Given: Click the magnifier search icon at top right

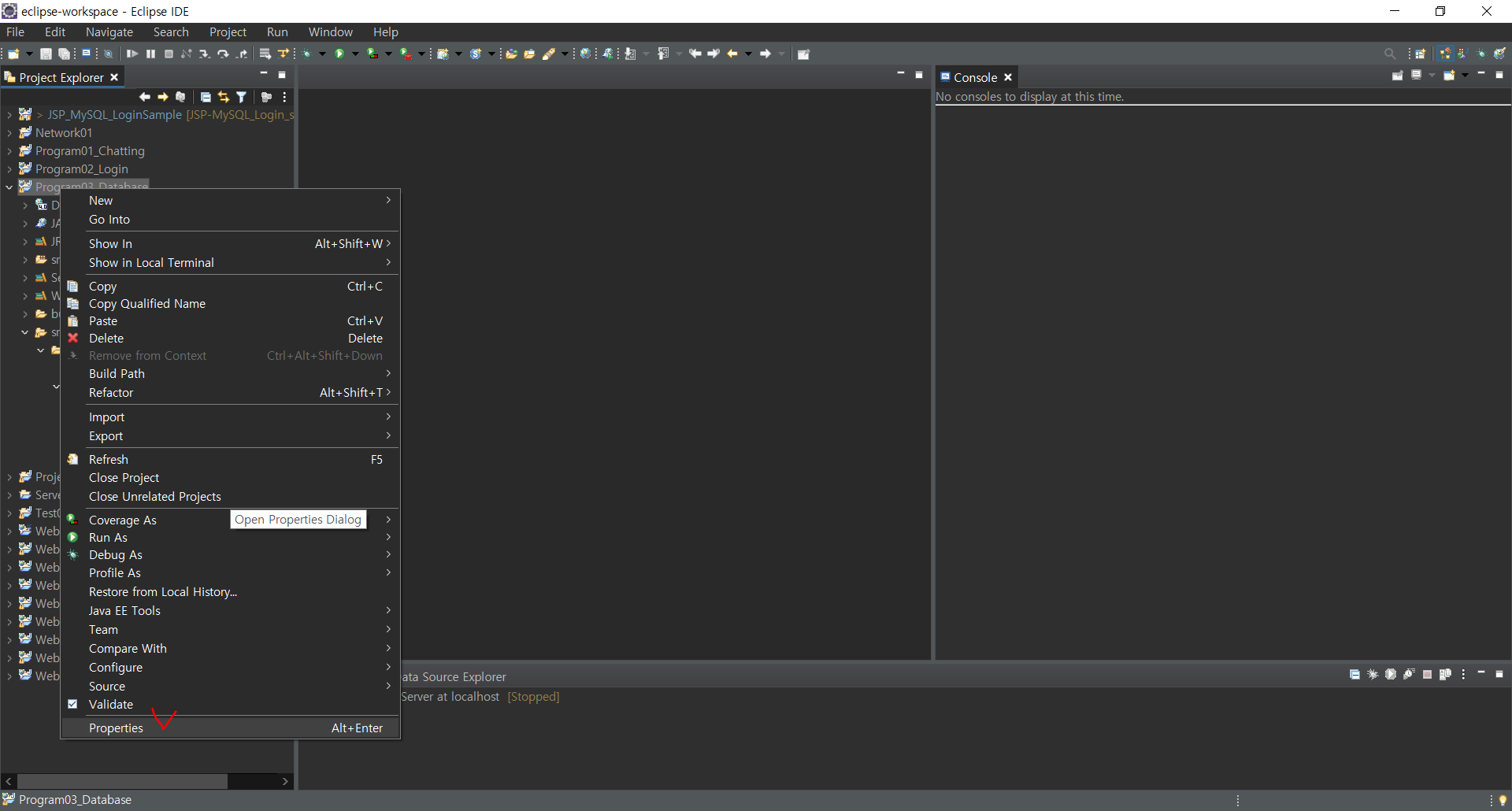Looking at the screenshot, I should click(x=1390, y=54).
